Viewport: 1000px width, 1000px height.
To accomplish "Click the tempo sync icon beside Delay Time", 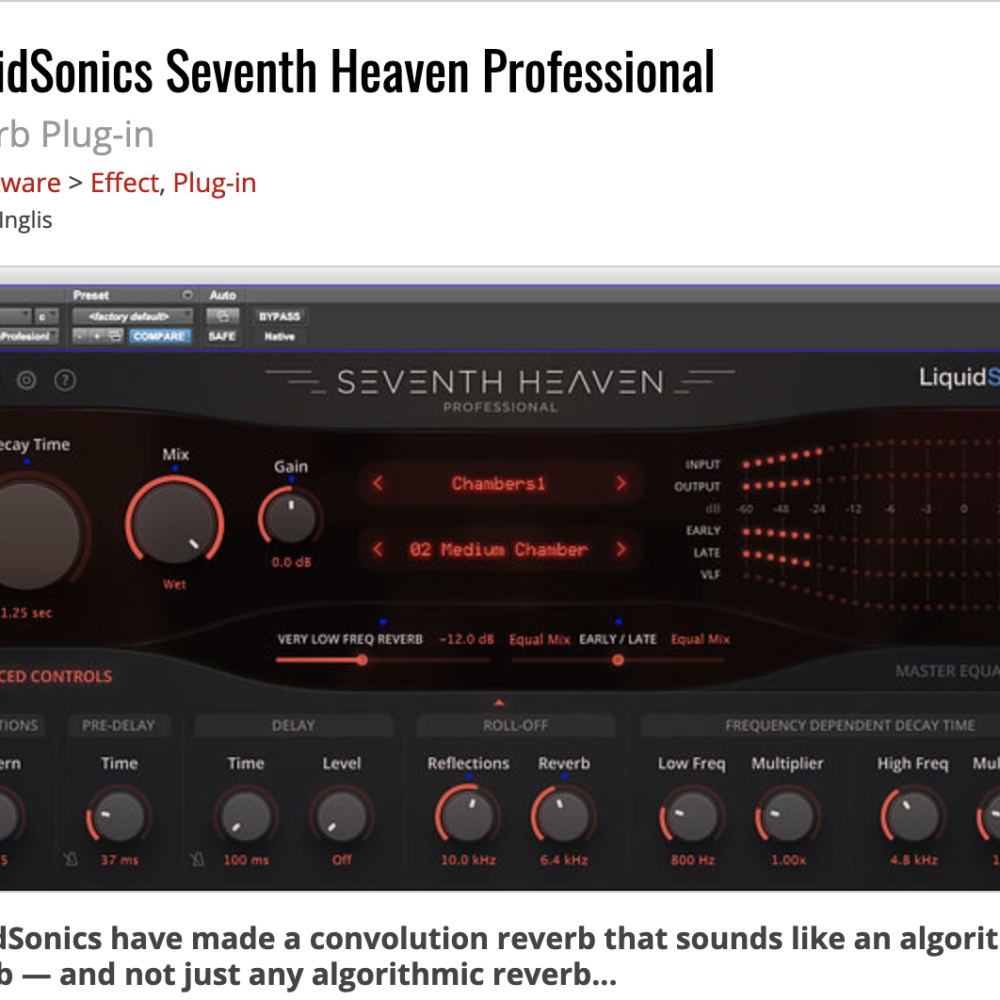I will coord(198,859).
